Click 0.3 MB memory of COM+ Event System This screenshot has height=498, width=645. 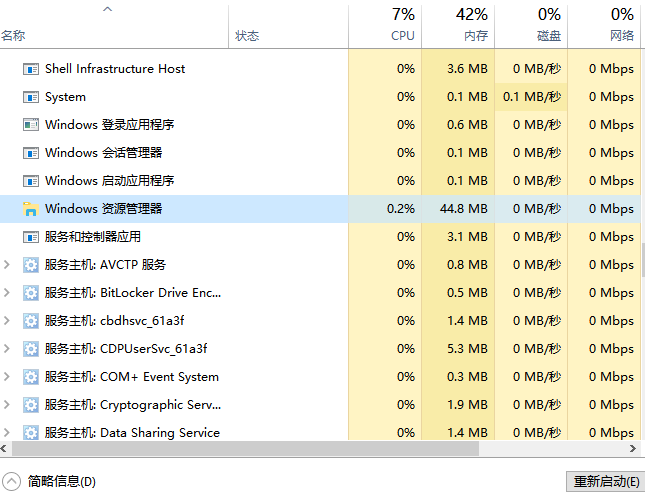tap(467, 377)
